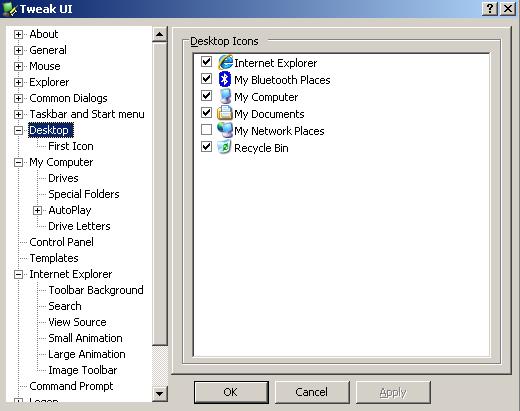Collapse the Internet Explorer tree node
This screenshot has width=520, height=411.
point(18,274)
